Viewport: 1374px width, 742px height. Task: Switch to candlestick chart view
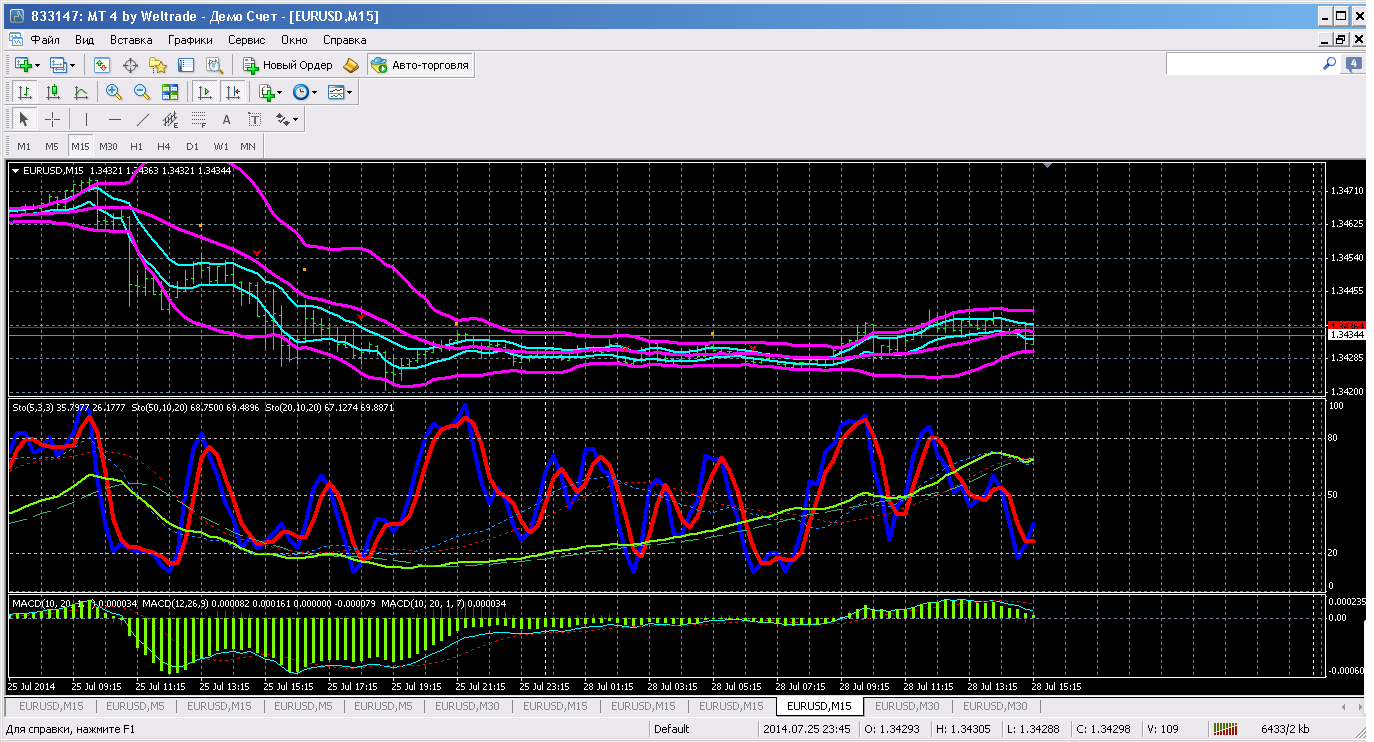coord(53,92)
